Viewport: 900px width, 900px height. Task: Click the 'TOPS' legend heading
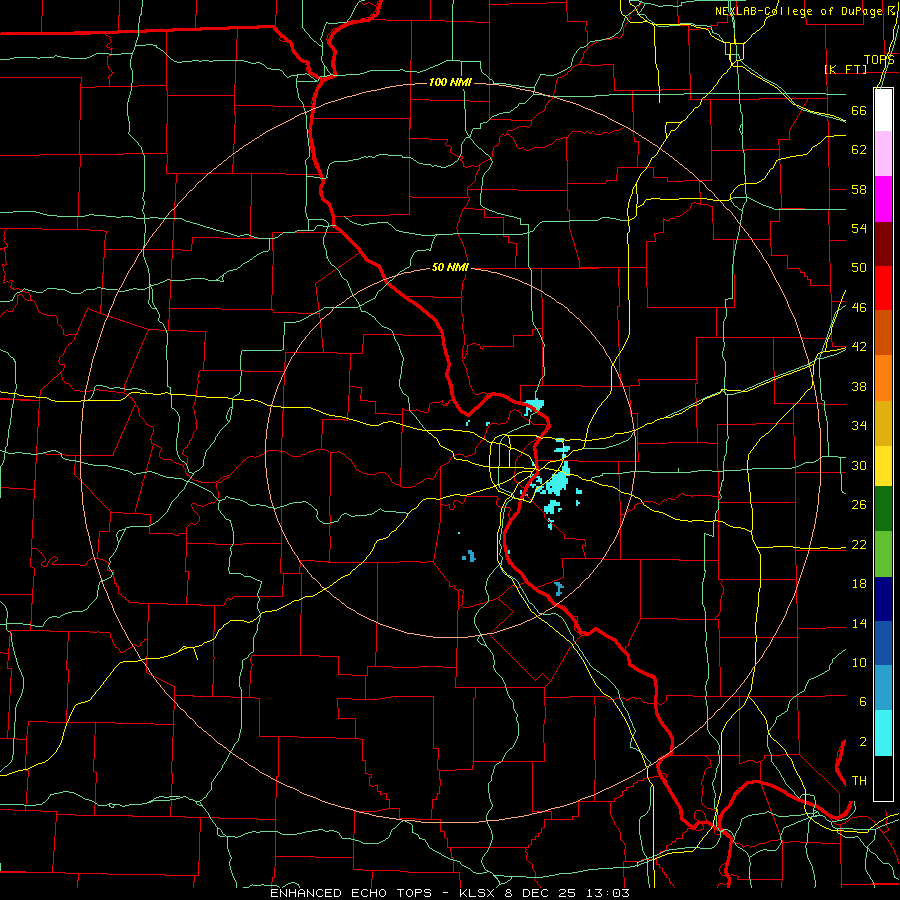point(879,60)
